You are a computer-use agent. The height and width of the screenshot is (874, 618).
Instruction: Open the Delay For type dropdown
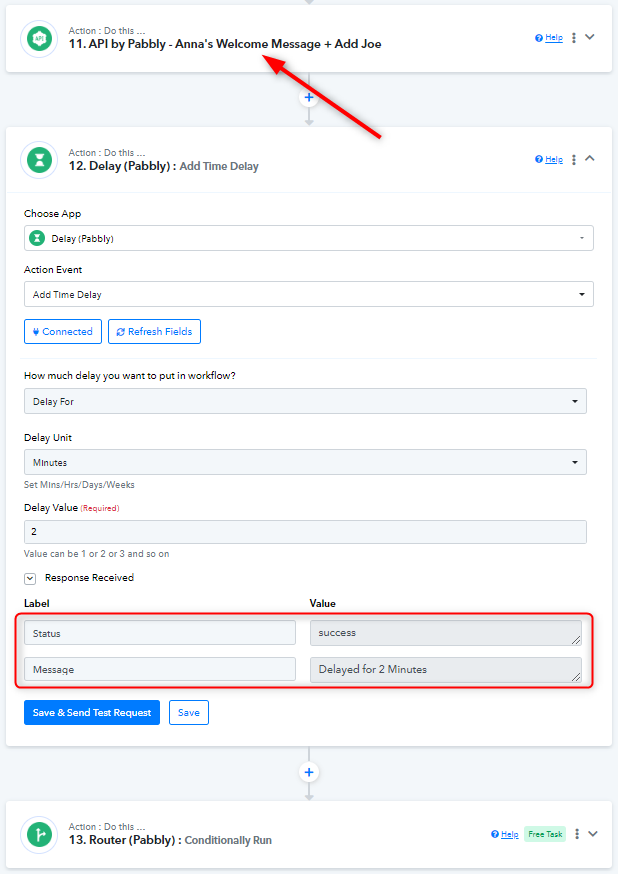(305, 401)
